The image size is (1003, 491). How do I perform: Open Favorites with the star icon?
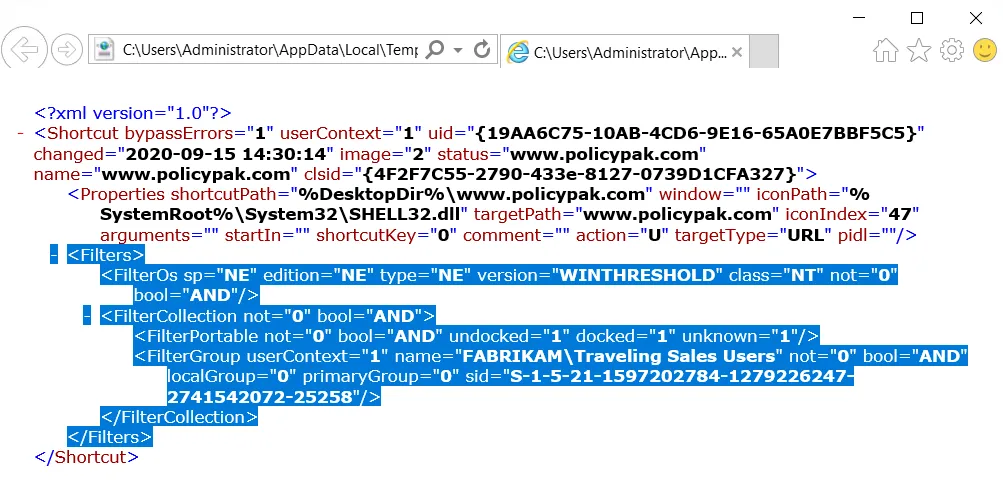pos(919,50)
